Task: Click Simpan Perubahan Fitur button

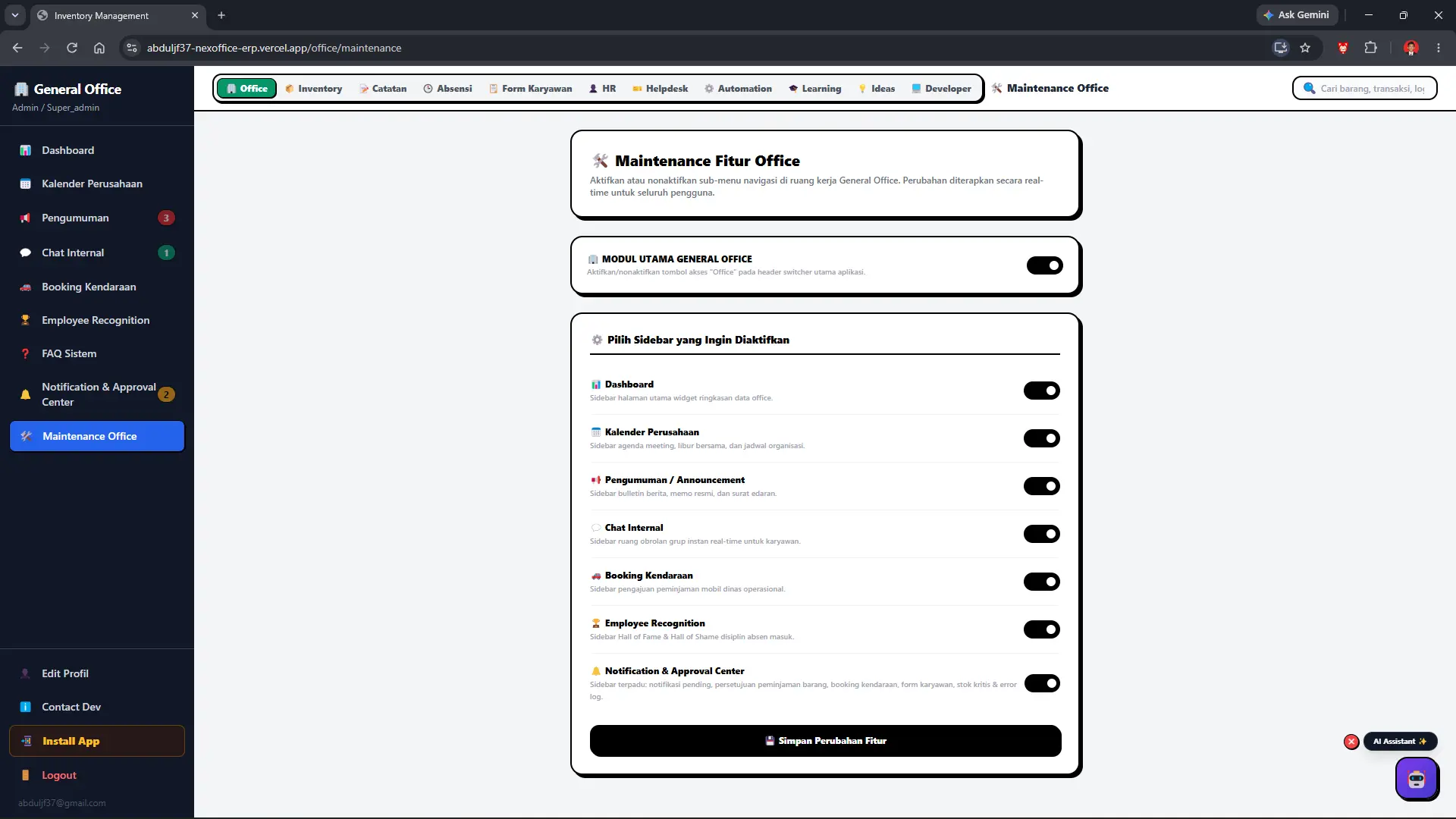Action: (x=825, y=741)
